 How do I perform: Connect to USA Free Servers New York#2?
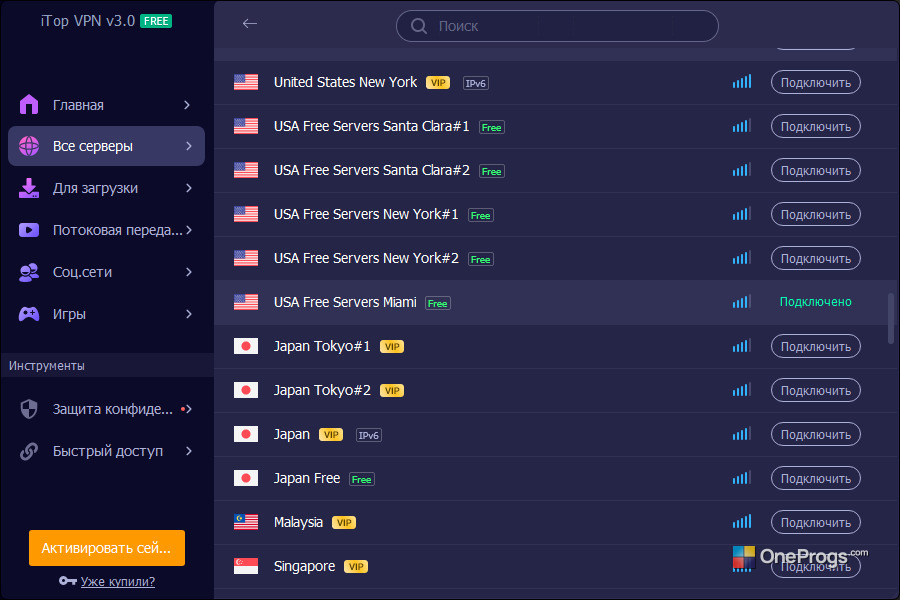tap(816, 258)
